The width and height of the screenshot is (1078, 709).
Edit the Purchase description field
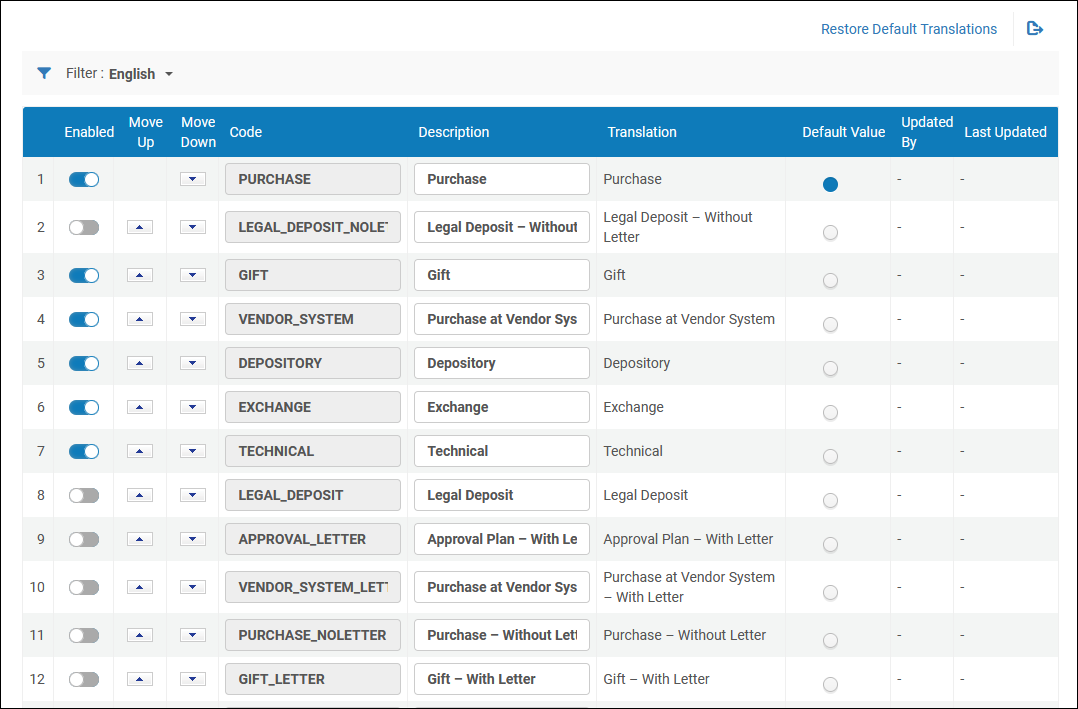[502, 179]
